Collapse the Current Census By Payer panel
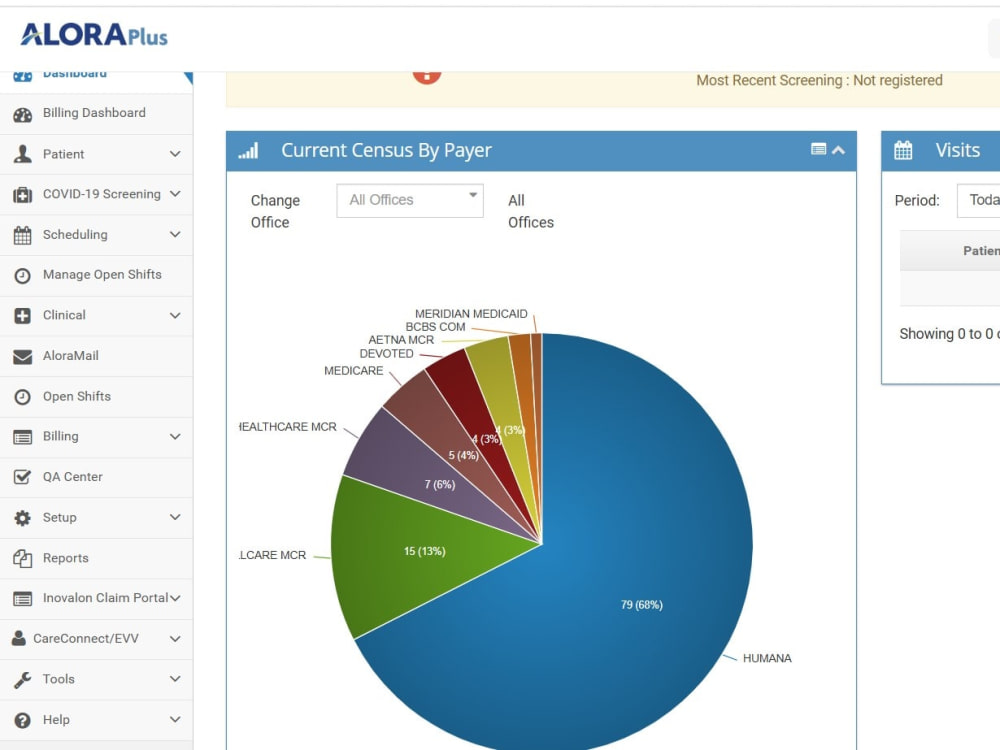Image resolution: width=1000 pixels, height=750 pixels. tap(839, 150)
